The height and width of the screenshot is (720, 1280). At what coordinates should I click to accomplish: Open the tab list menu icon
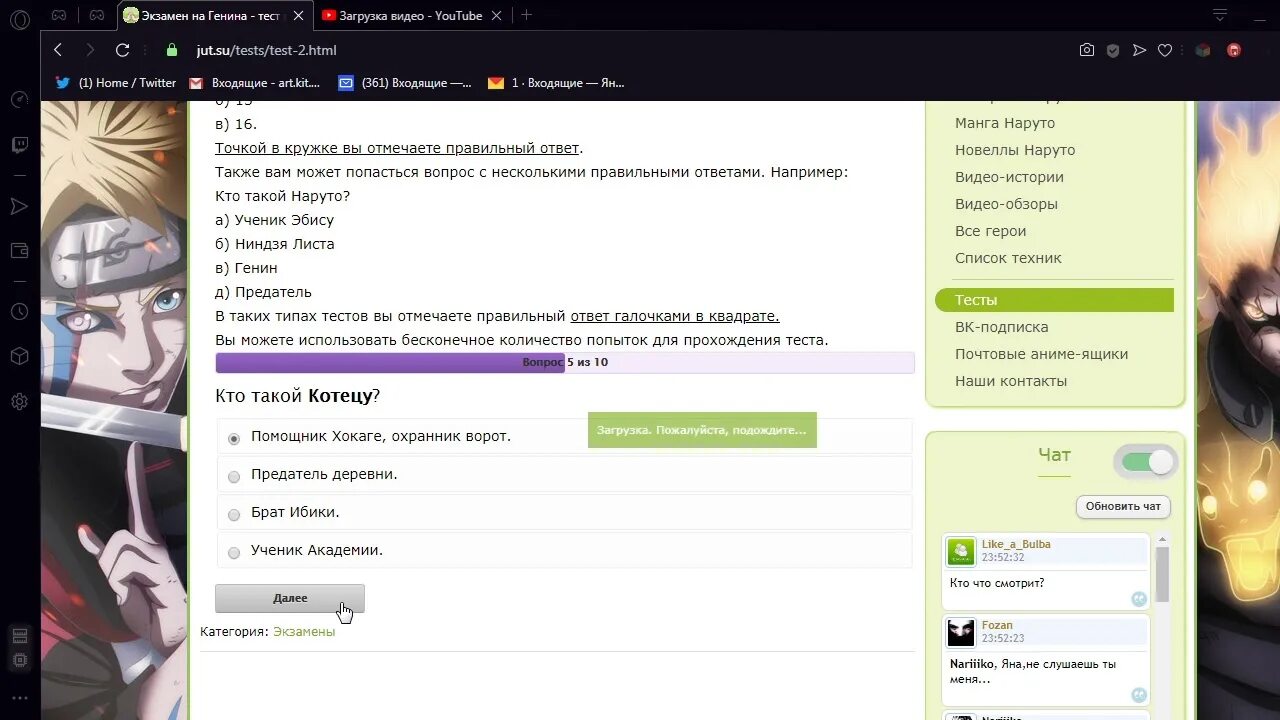coord(1220,15)
